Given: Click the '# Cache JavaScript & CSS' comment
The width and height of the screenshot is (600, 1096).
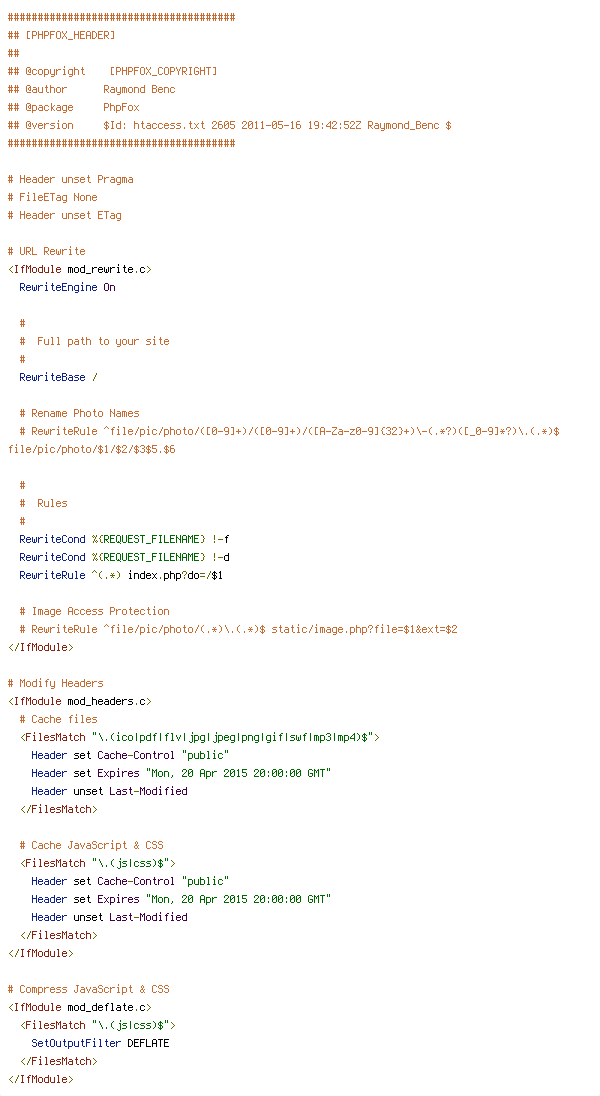Looking at the screenshot, I should point(92,845).
